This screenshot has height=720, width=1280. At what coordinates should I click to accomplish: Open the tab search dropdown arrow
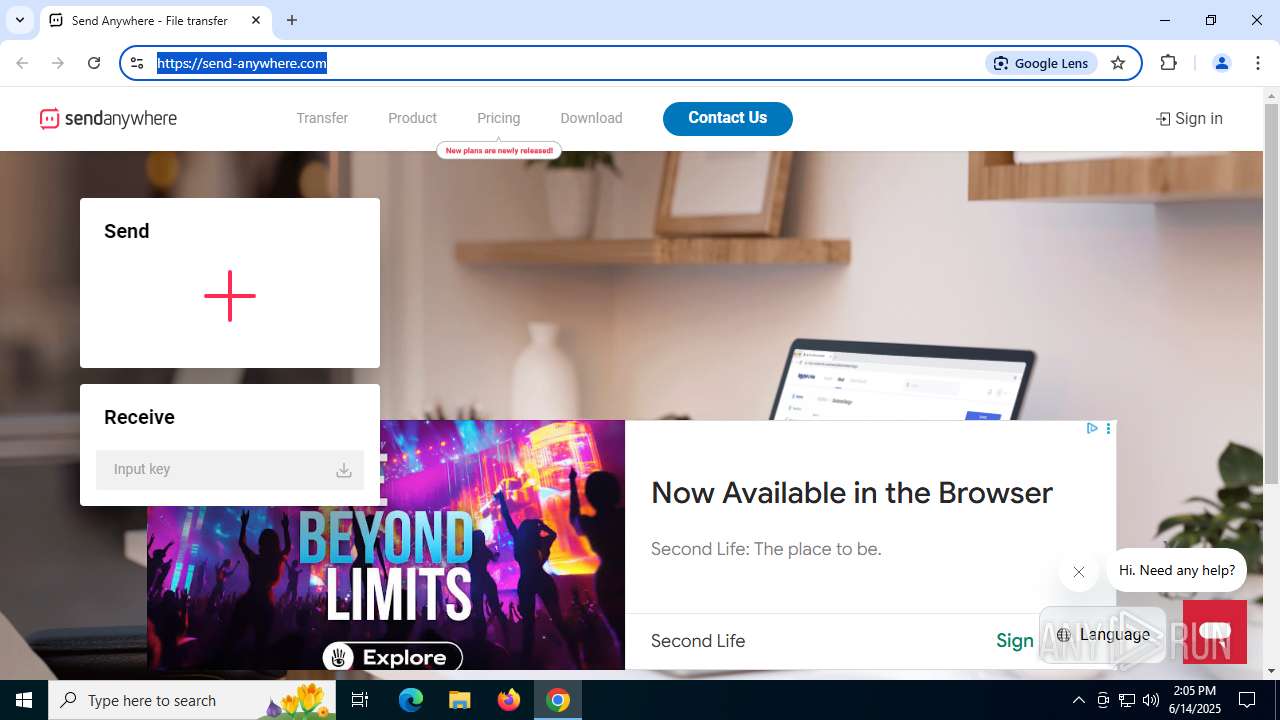pyautogui.click(x=19, y=20)
